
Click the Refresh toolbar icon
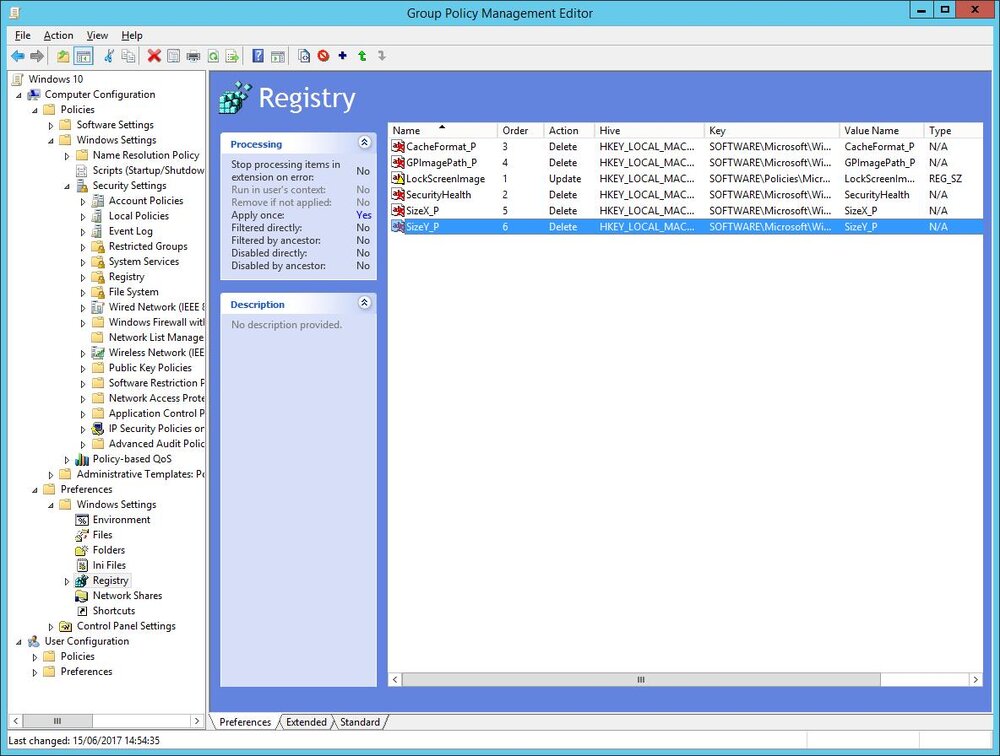tap(213, 56)
